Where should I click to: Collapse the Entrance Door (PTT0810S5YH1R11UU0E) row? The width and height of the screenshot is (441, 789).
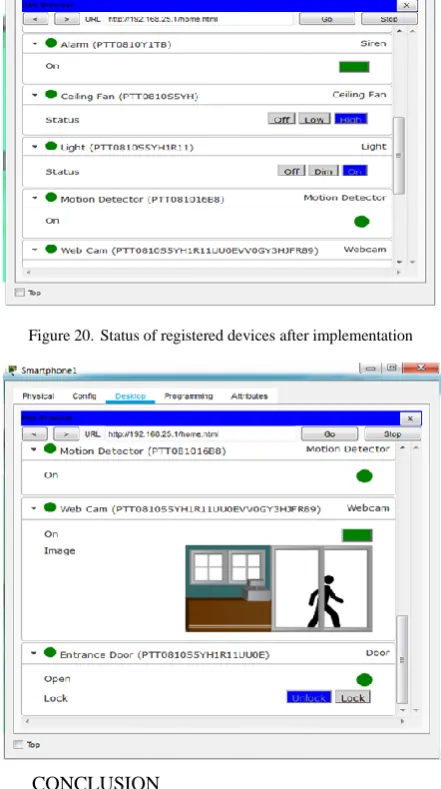[34, 654]
